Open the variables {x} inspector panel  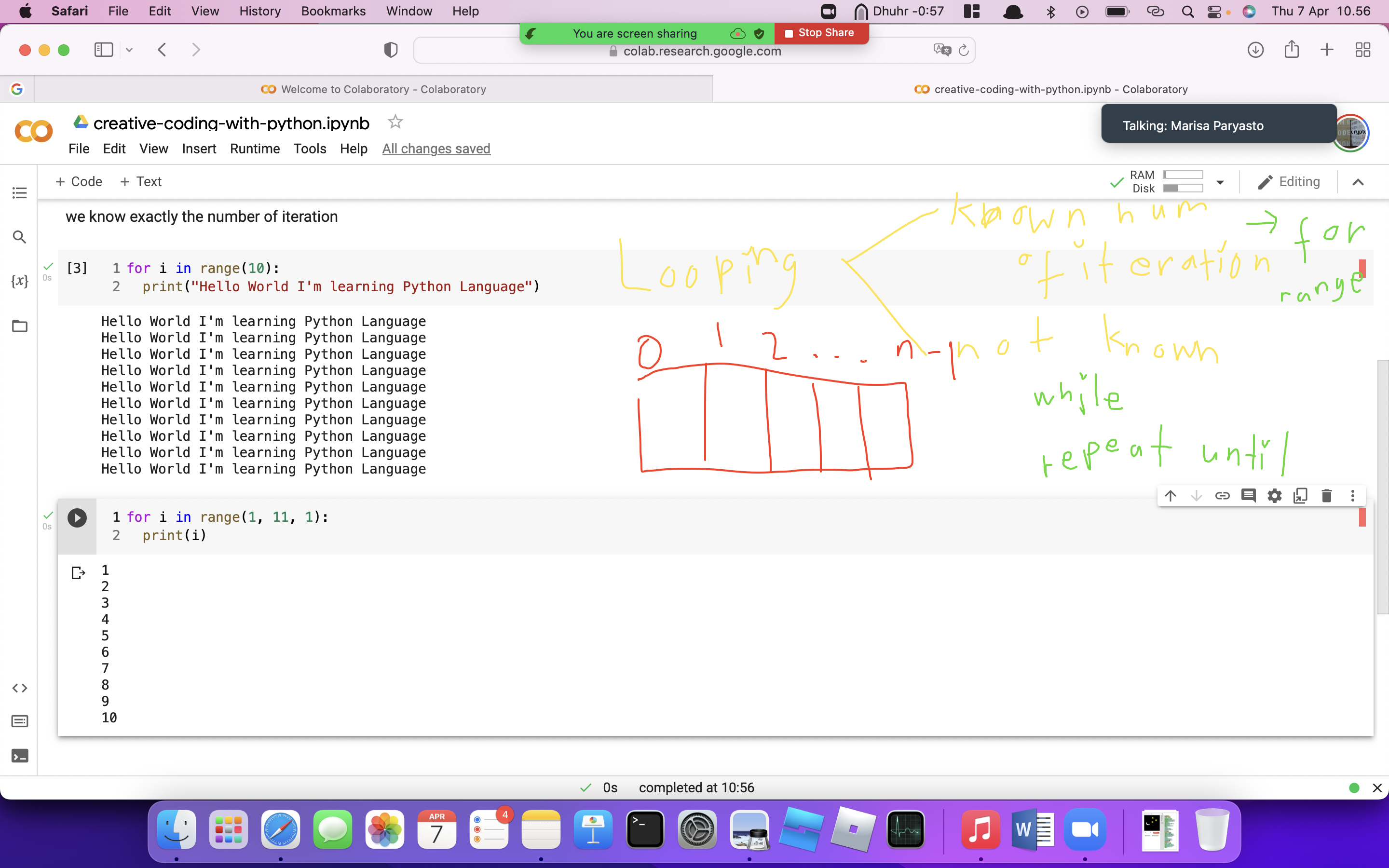pos(19,281)
